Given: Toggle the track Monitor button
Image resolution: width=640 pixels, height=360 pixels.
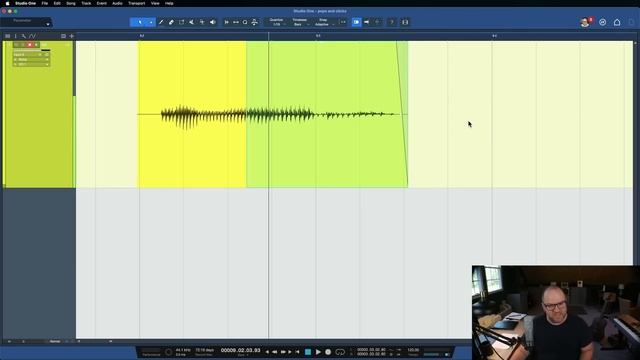Looking at the screenshot, I should 37,44.
